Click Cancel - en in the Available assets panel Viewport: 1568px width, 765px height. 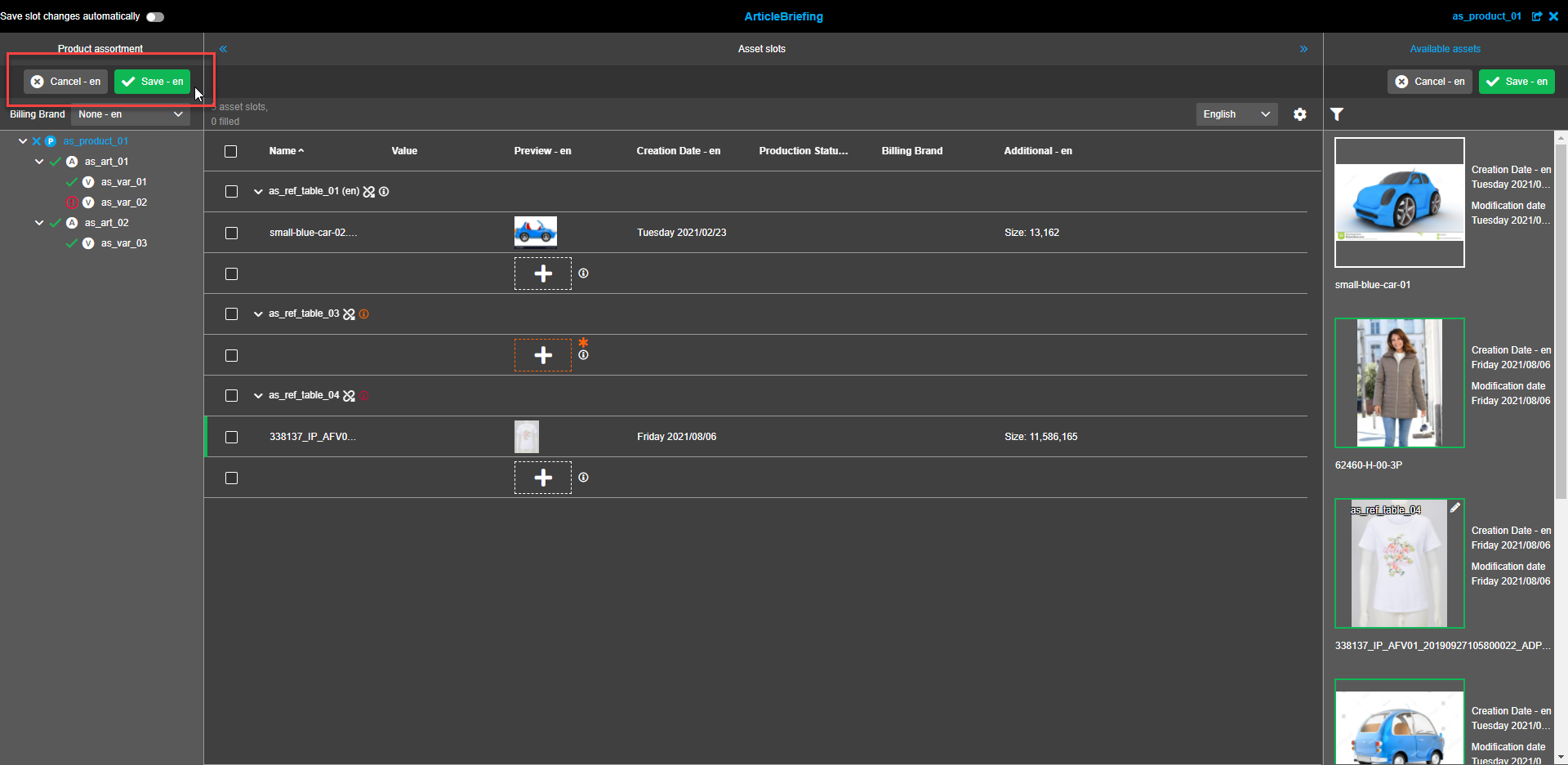pyautogui.click(x=1429, y=82)
